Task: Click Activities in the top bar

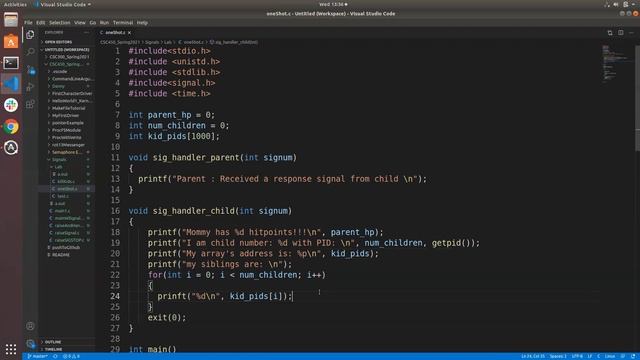Action: (15, 4)
